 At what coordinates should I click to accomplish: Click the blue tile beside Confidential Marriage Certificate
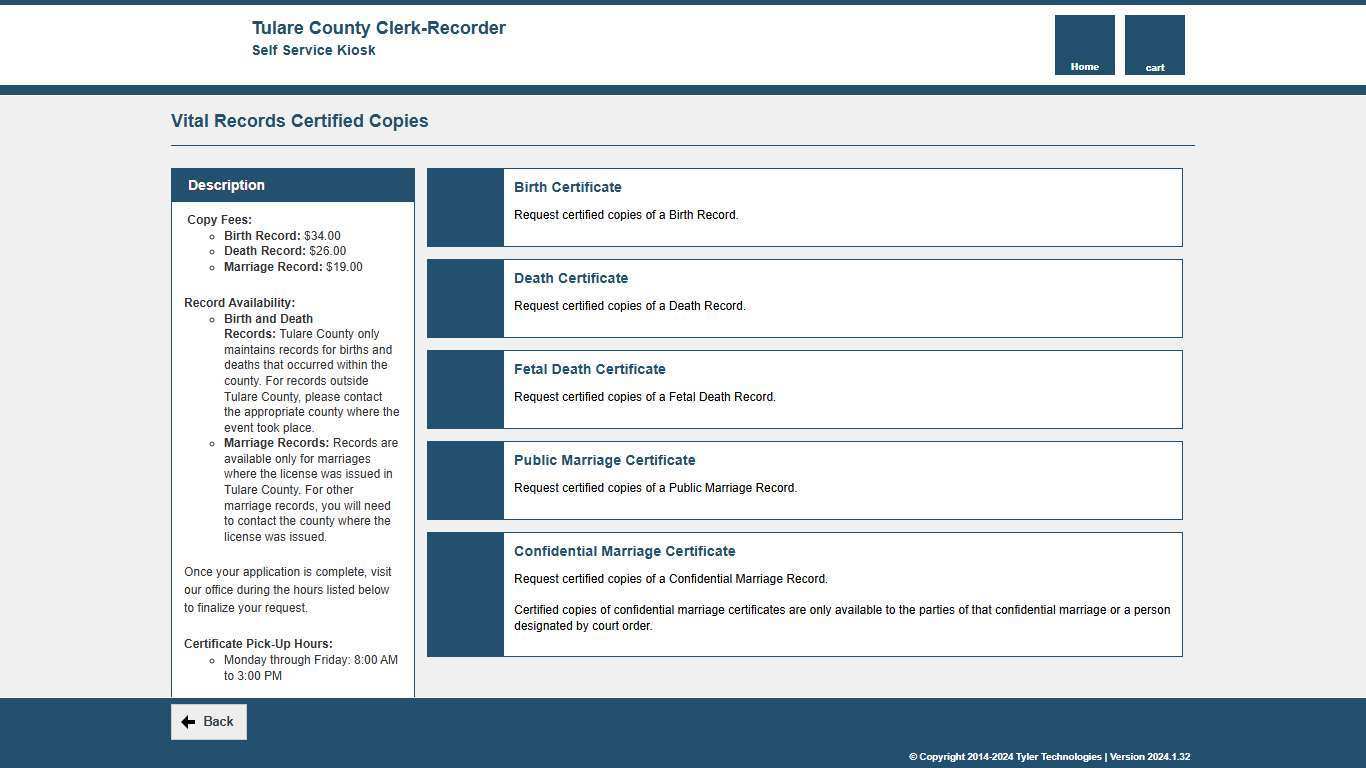[465, 594]
